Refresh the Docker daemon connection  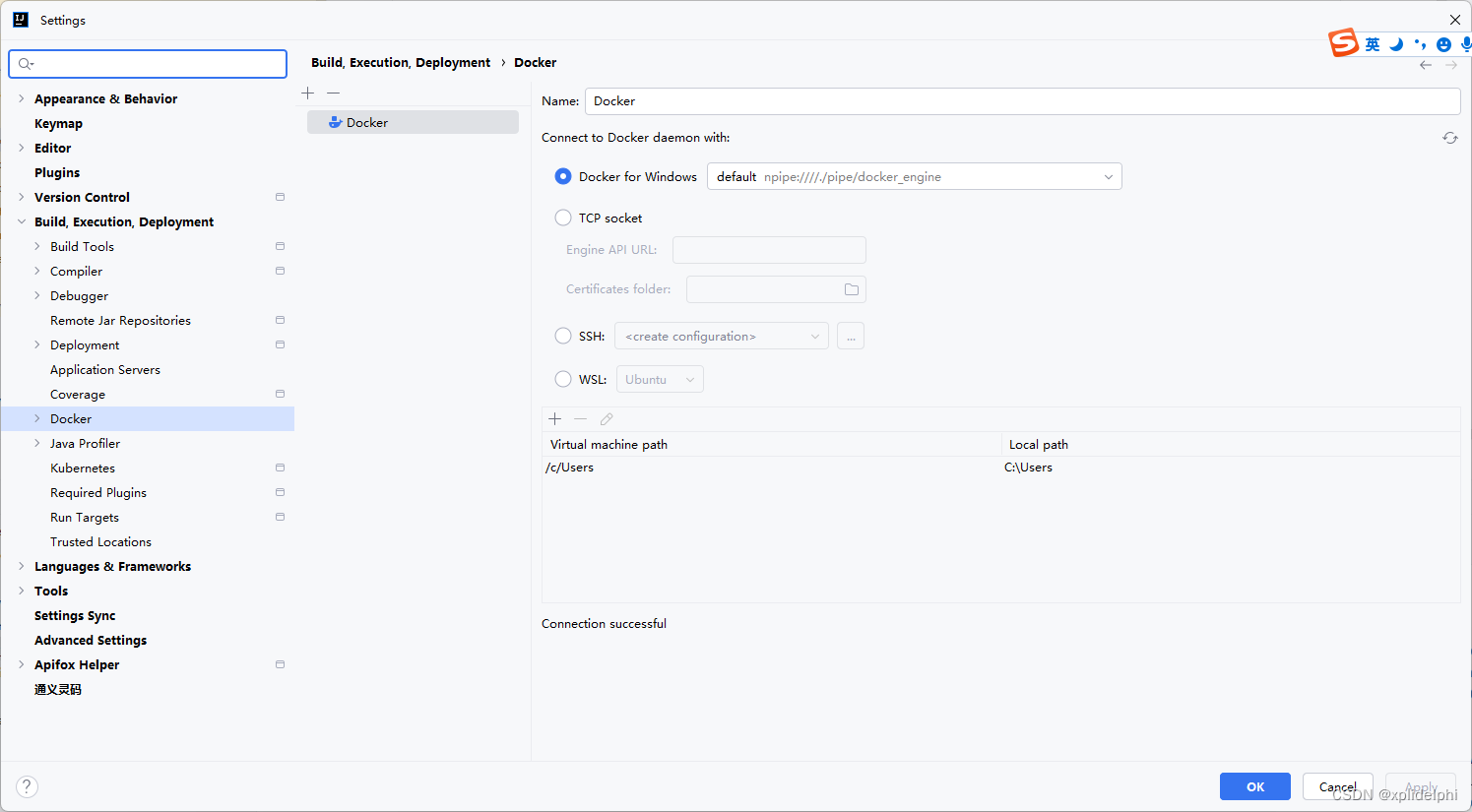click(x=1450, y=138)
